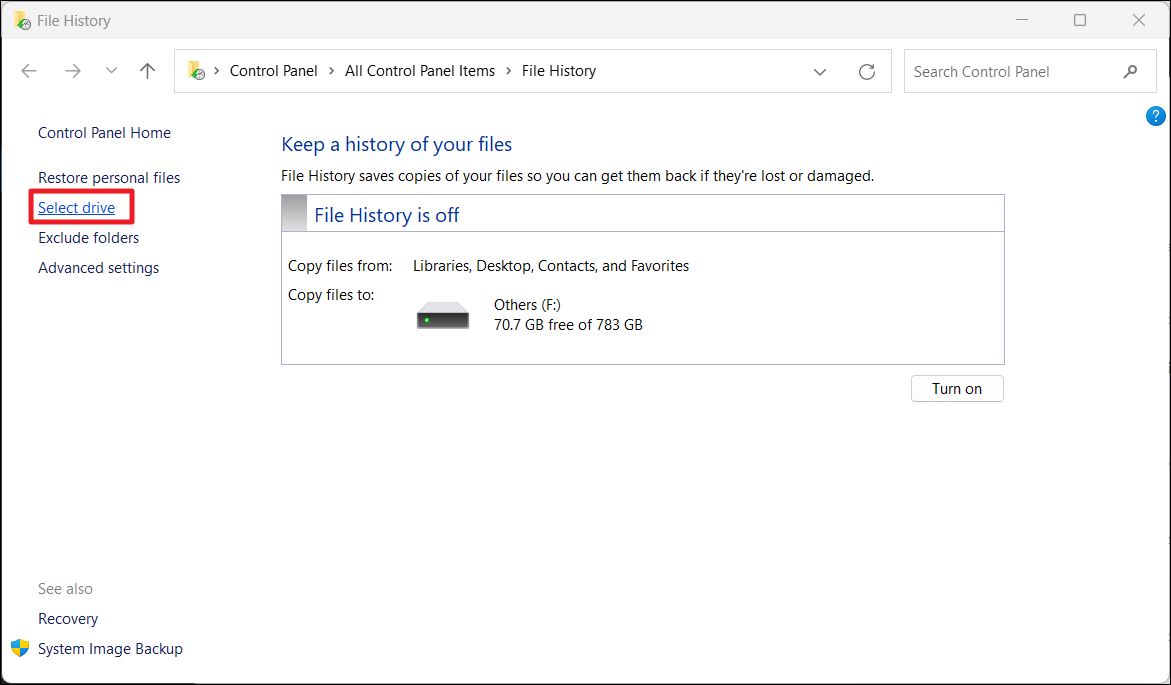Click the Others (F:) drive icon
Screen dimensions: 1171x685
[x=442, y=316]
